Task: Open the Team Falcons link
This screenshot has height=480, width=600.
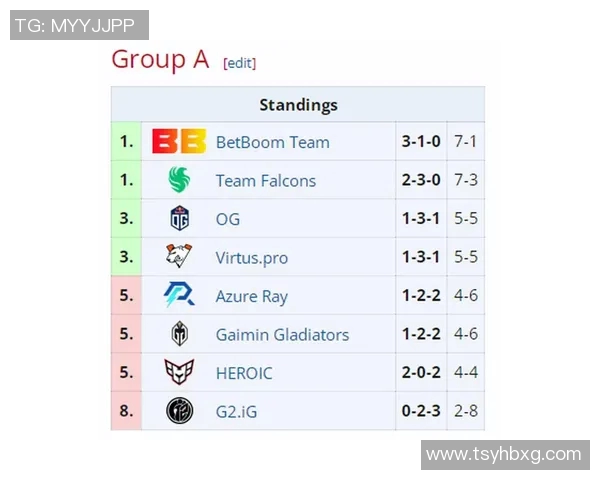Action: pyautogui.click(x=265, y=181)
